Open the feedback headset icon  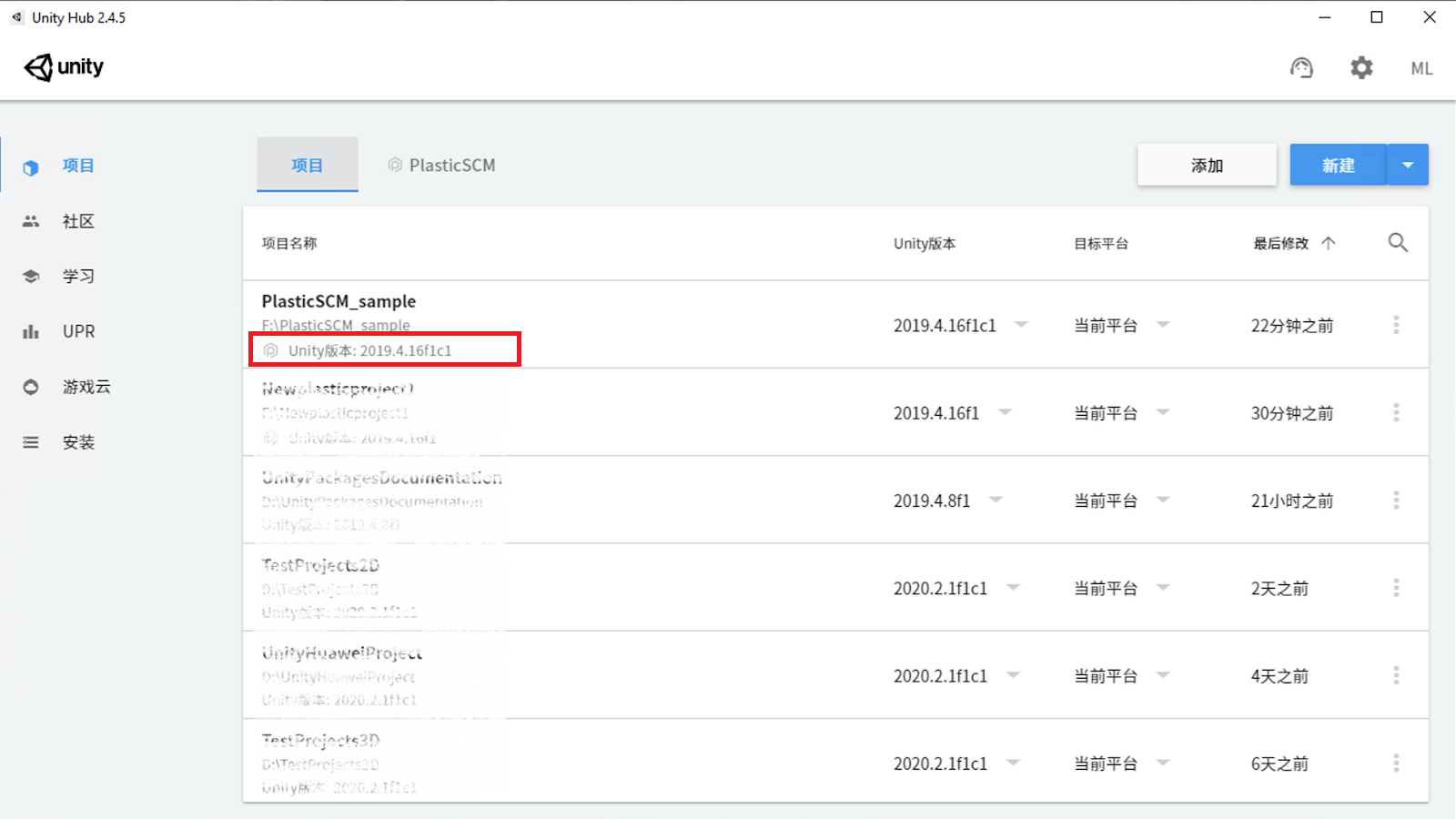tap(1301, 67)
